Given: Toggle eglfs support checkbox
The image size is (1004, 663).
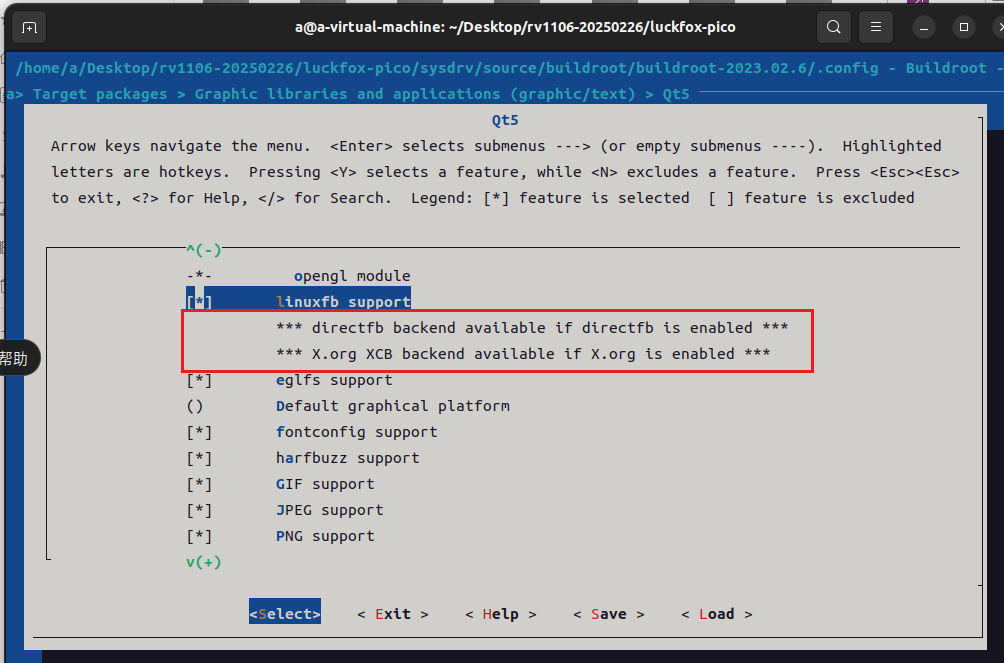Looking at the screenshot, I should [x=199, y=380].
